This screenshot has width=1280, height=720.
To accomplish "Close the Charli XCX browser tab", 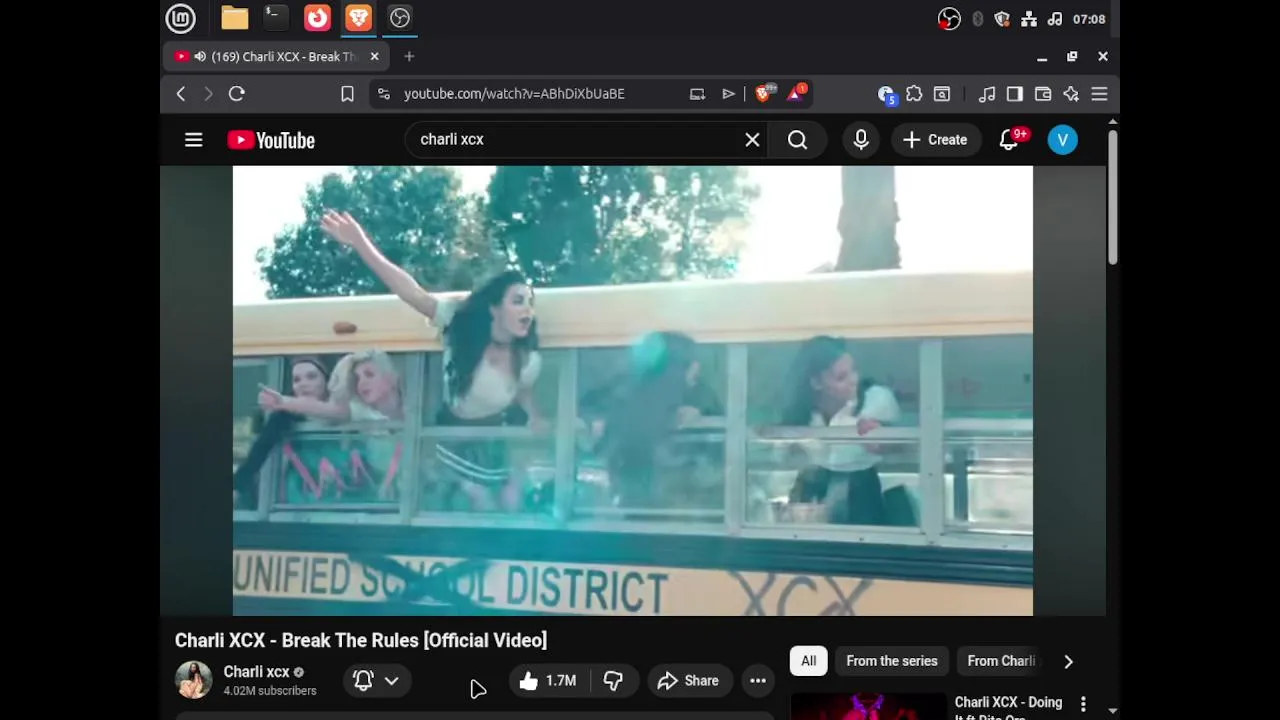I will (x=374, y=57).
